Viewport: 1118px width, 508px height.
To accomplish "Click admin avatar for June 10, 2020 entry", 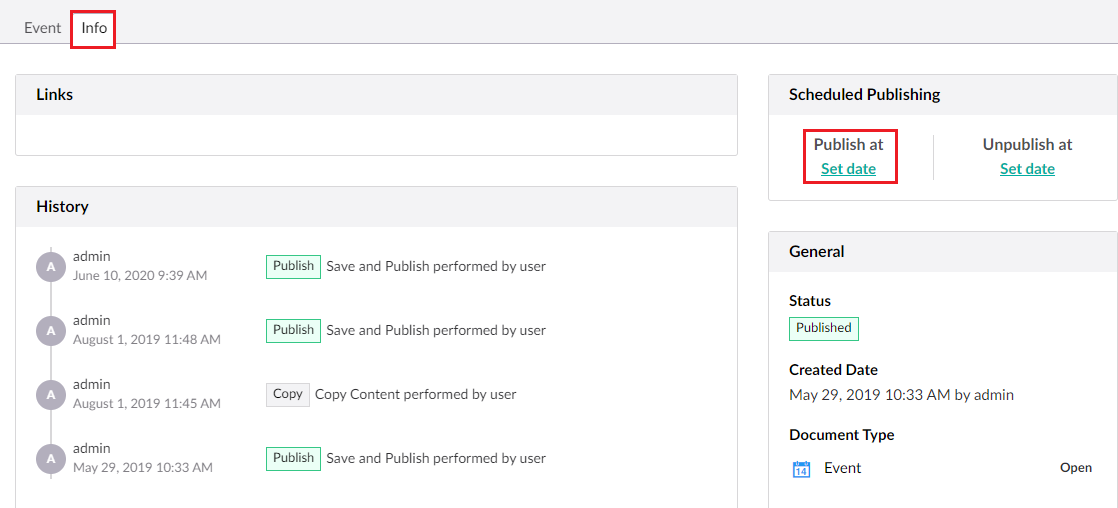I will click(x=50, y=266).
